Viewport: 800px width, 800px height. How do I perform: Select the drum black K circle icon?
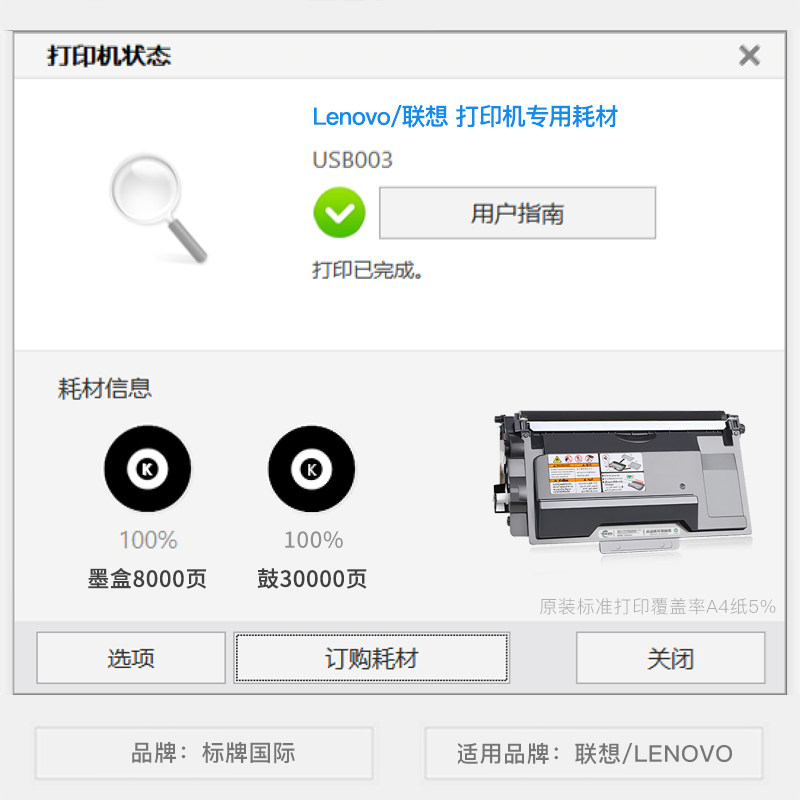click(x=312, y=468)
